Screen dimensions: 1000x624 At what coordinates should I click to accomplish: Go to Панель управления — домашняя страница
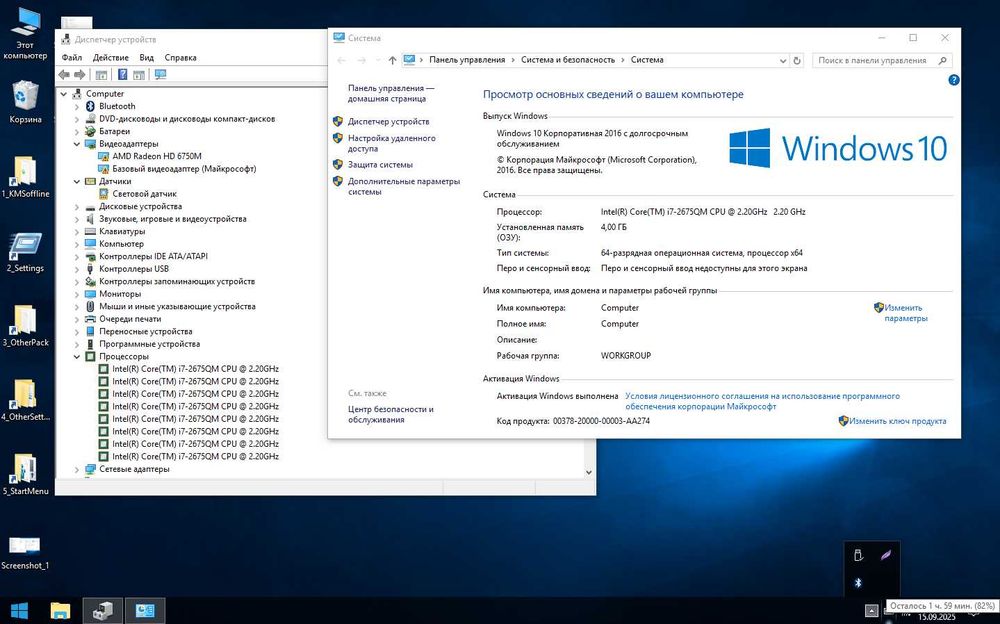[x=390, y=93]
